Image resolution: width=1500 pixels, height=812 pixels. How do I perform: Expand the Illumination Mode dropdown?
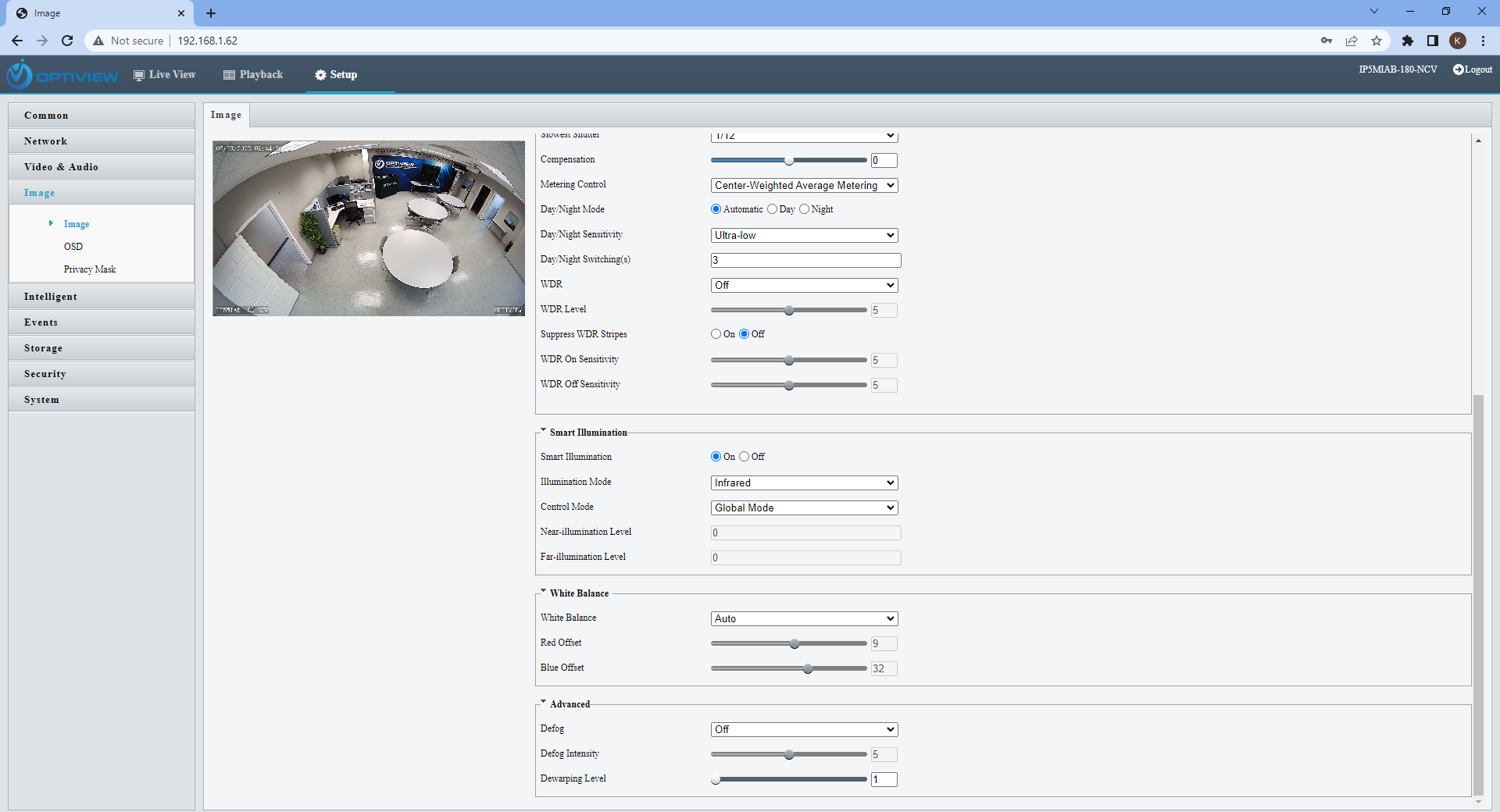click(804, 483)
